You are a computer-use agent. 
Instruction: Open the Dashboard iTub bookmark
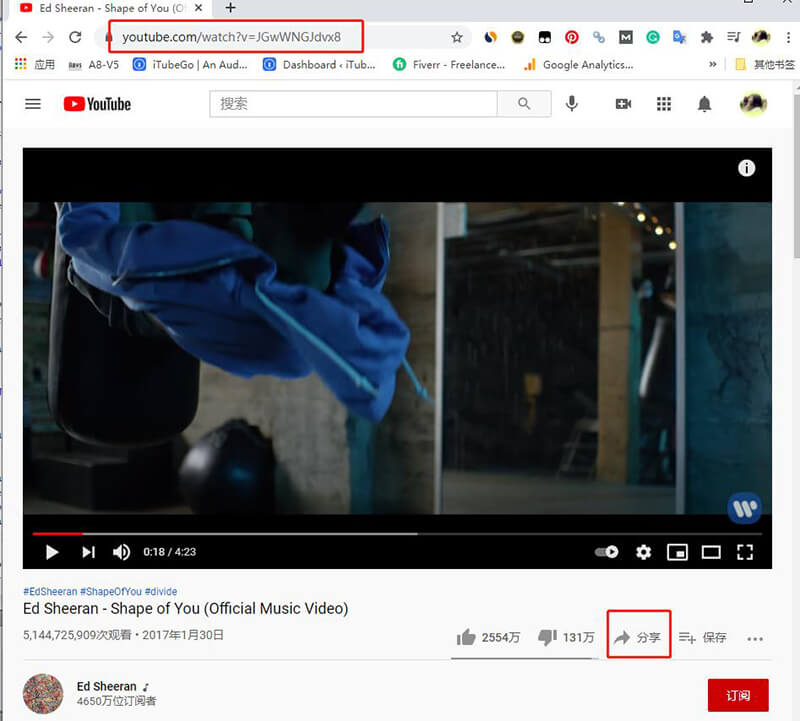click(319, 65)
